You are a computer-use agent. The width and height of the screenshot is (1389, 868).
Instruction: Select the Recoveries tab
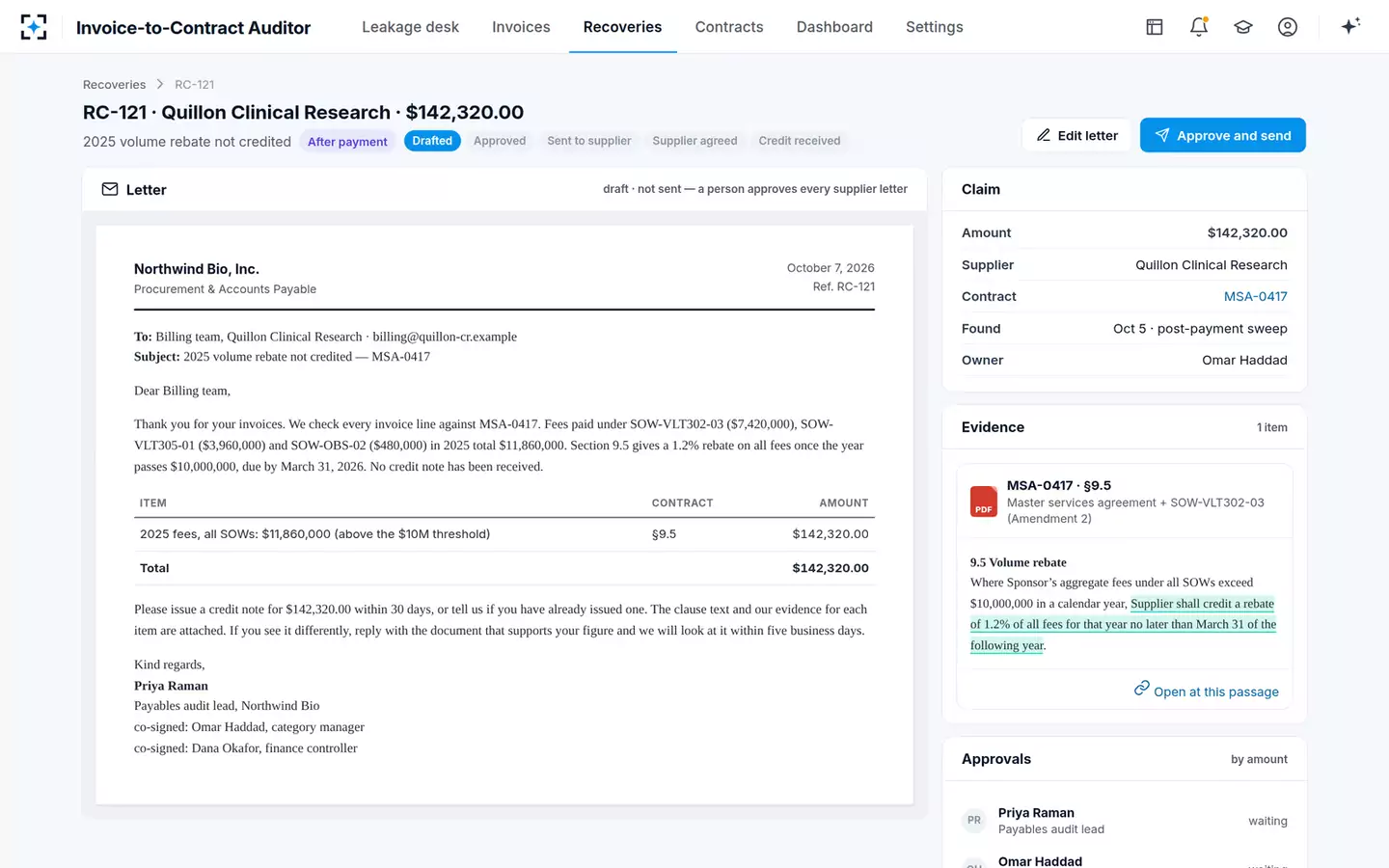tap(622, 27)
